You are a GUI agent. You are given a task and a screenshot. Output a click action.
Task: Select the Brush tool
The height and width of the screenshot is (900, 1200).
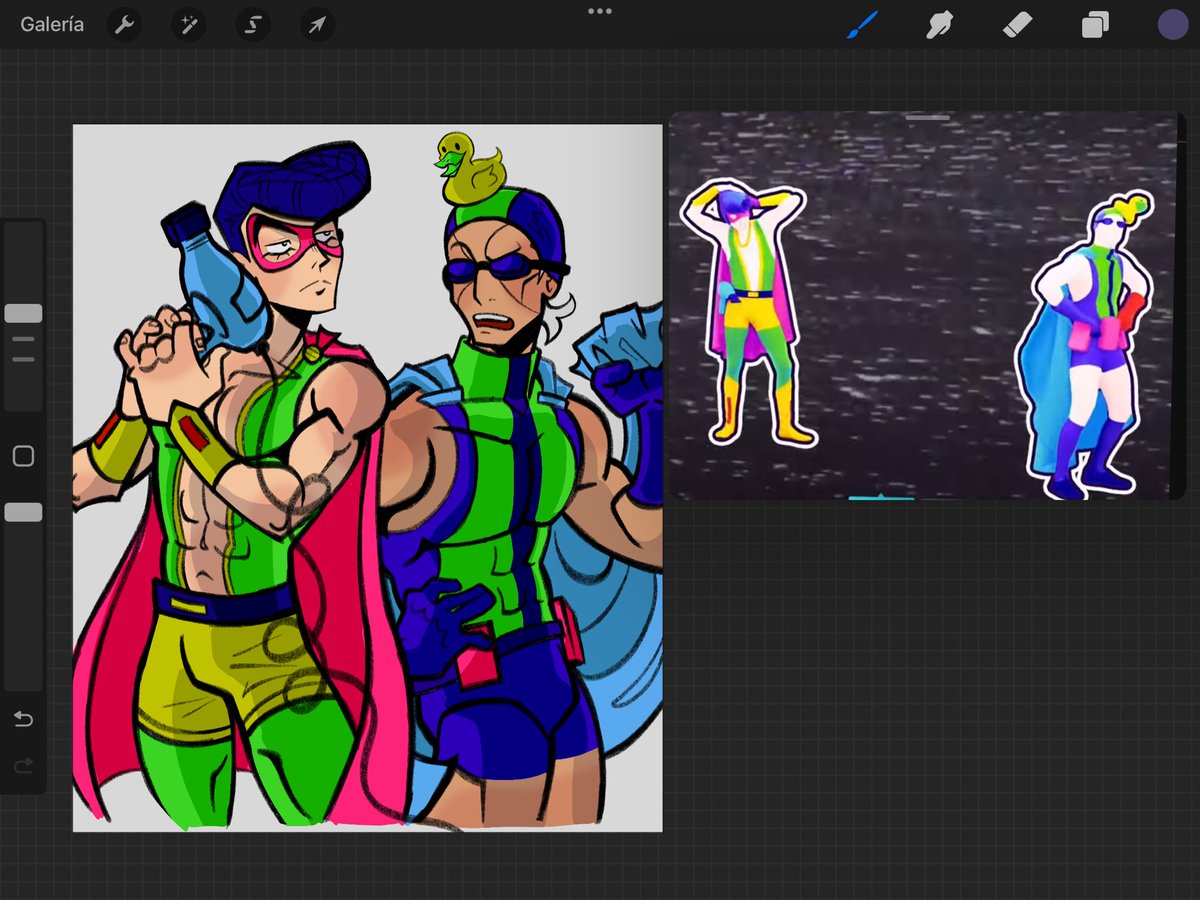click(862, 25)
